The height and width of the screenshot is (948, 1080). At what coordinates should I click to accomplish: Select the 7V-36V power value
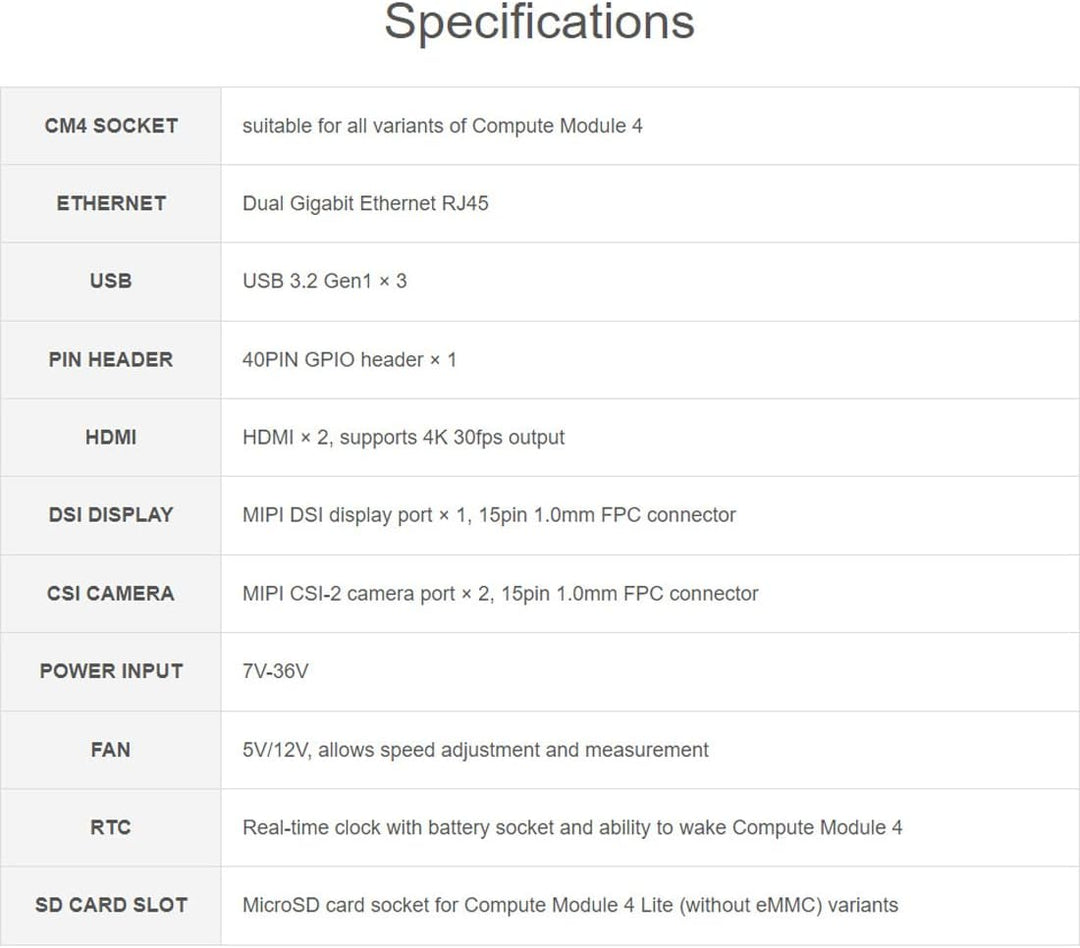pos(276,671)
